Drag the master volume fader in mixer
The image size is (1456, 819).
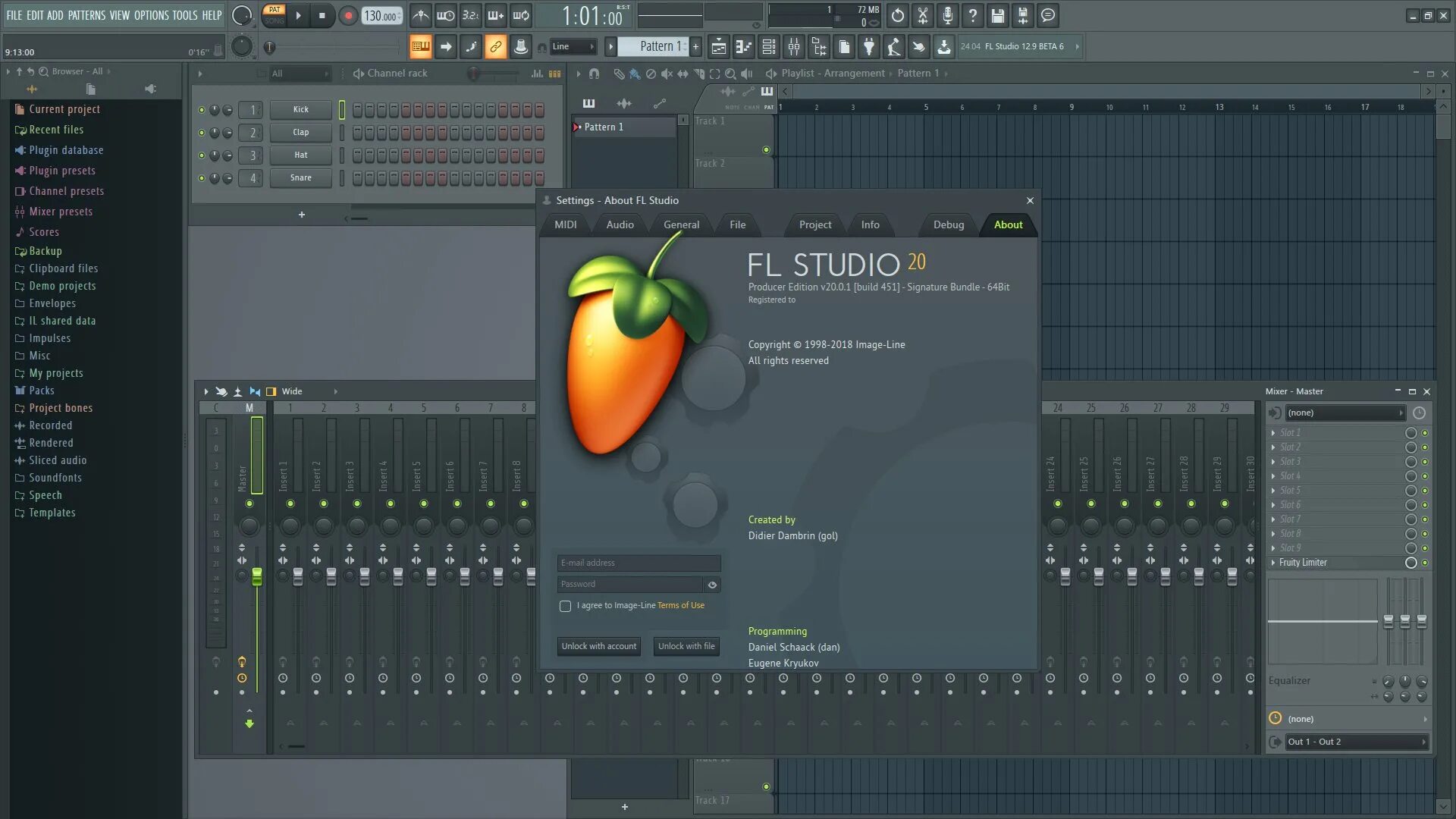[x=257, y=575]
